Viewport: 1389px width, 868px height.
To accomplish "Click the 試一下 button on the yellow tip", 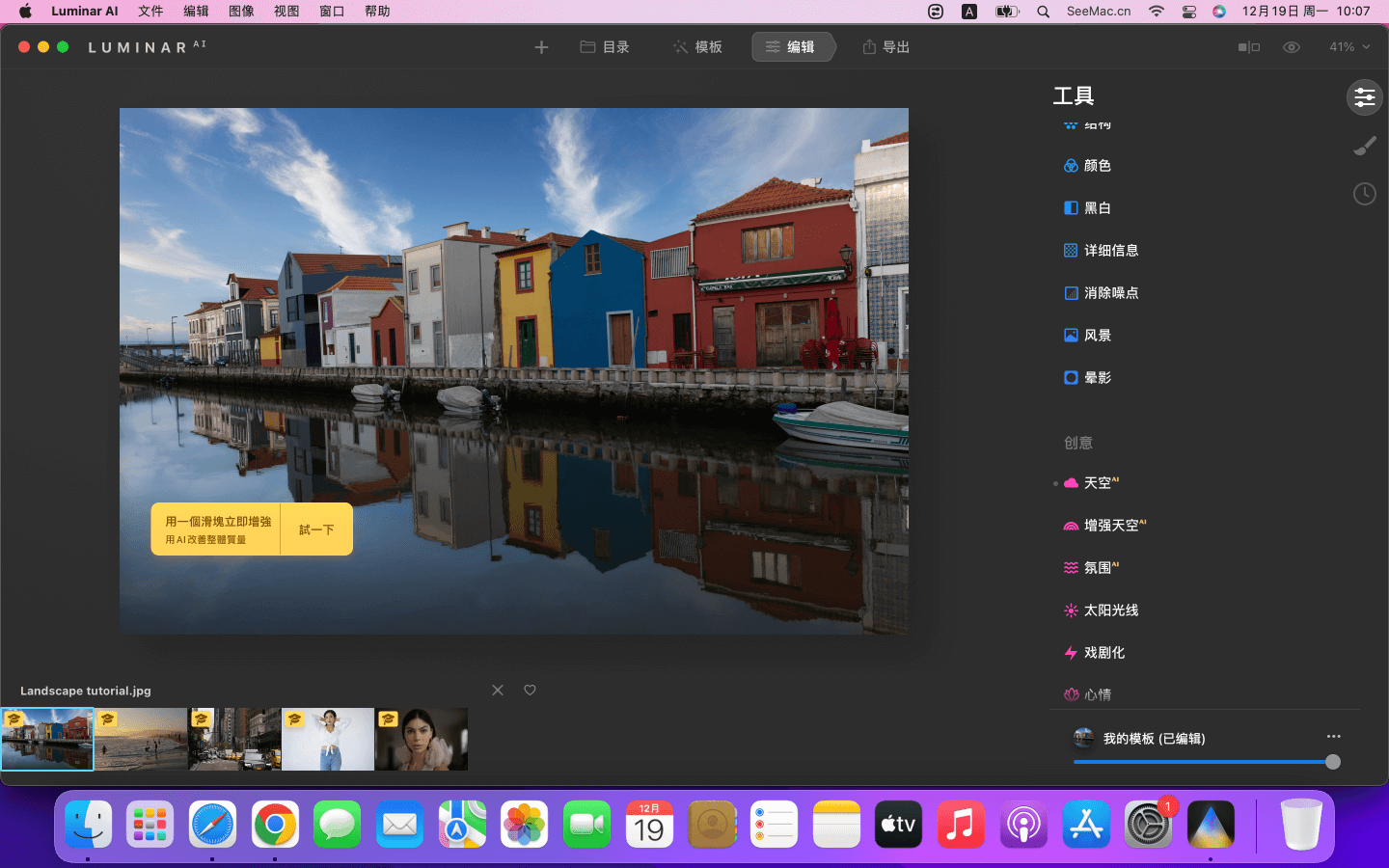I will click(x=316, y=529).
